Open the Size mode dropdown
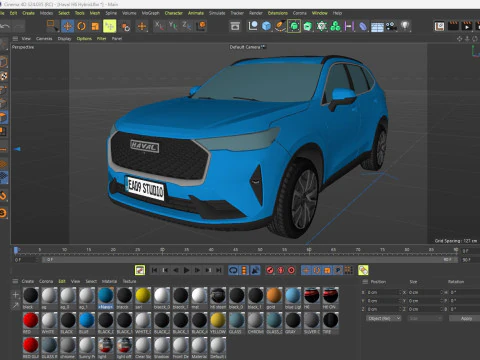 coord(425,318)
